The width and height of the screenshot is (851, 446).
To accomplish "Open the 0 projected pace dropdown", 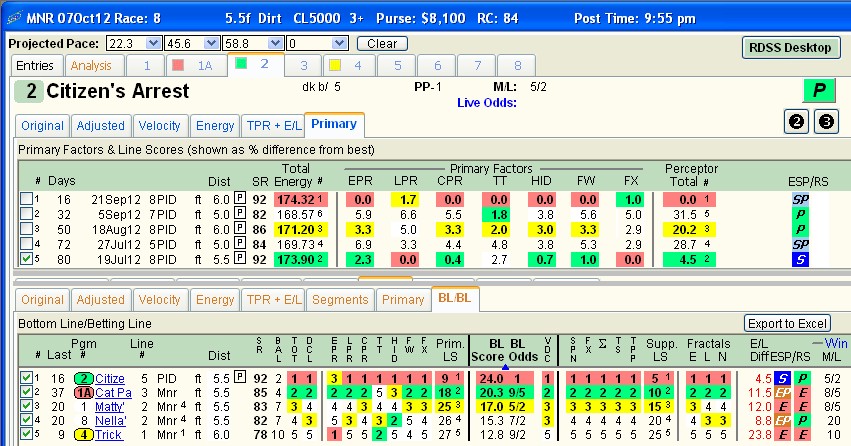I will [340, 43].
